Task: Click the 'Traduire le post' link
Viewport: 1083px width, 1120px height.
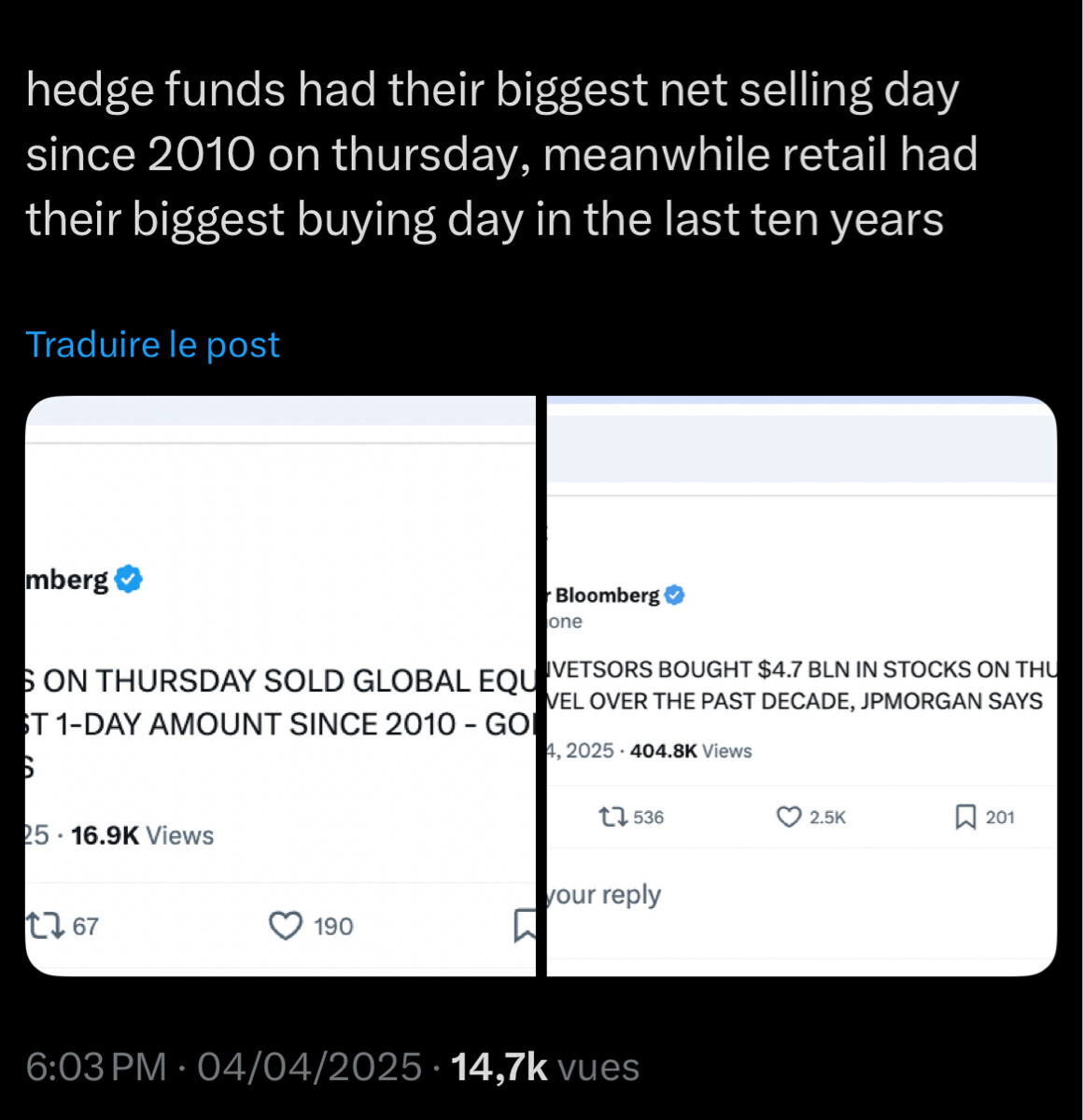Action: pyautogui.click(x=152, y=344)
